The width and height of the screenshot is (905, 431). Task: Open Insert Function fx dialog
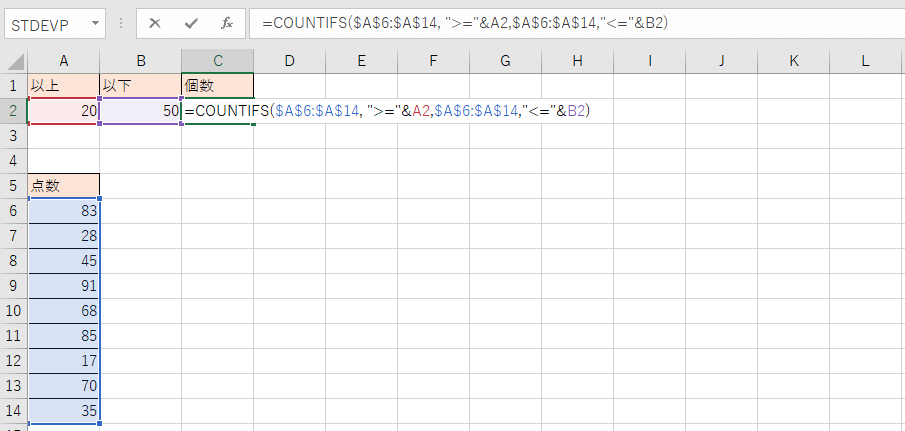click(x=227, y=23)
